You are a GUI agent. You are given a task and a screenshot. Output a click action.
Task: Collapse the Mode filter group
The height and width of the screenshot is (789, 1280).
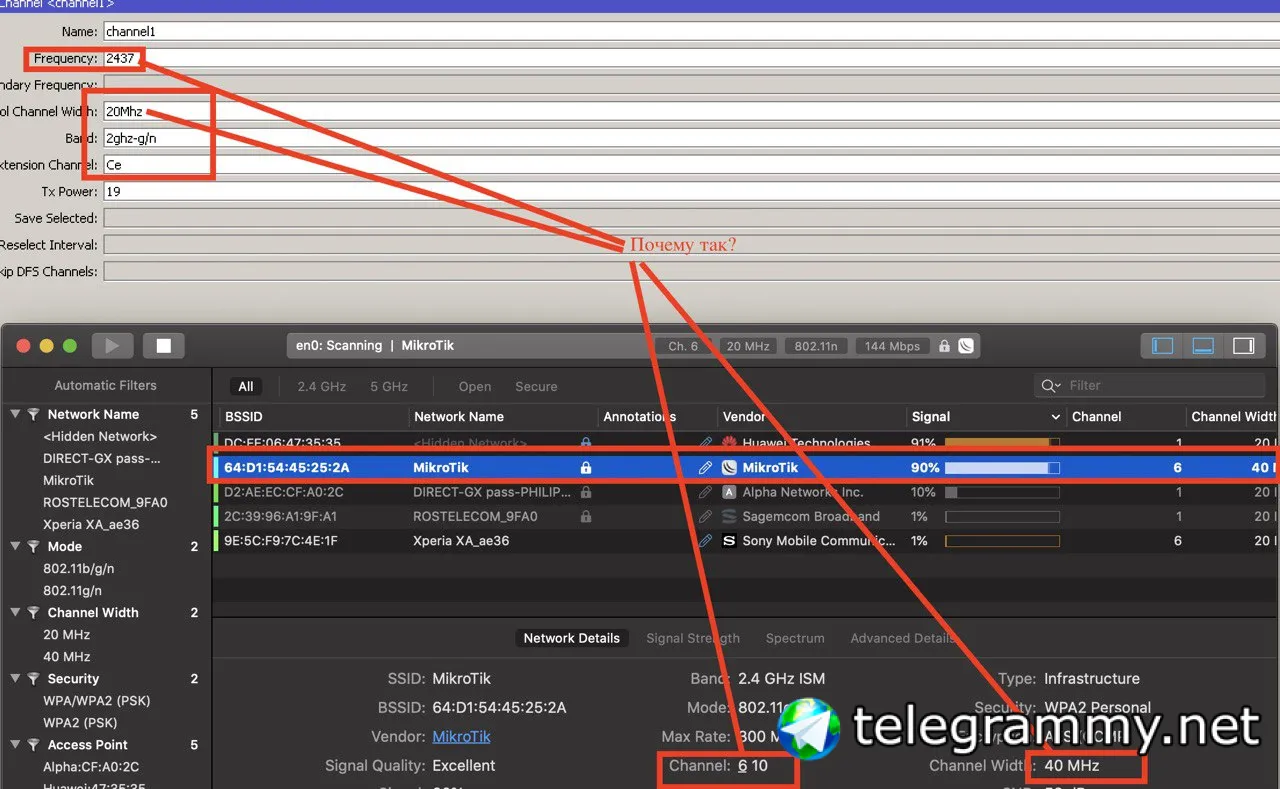pos(15,546)
